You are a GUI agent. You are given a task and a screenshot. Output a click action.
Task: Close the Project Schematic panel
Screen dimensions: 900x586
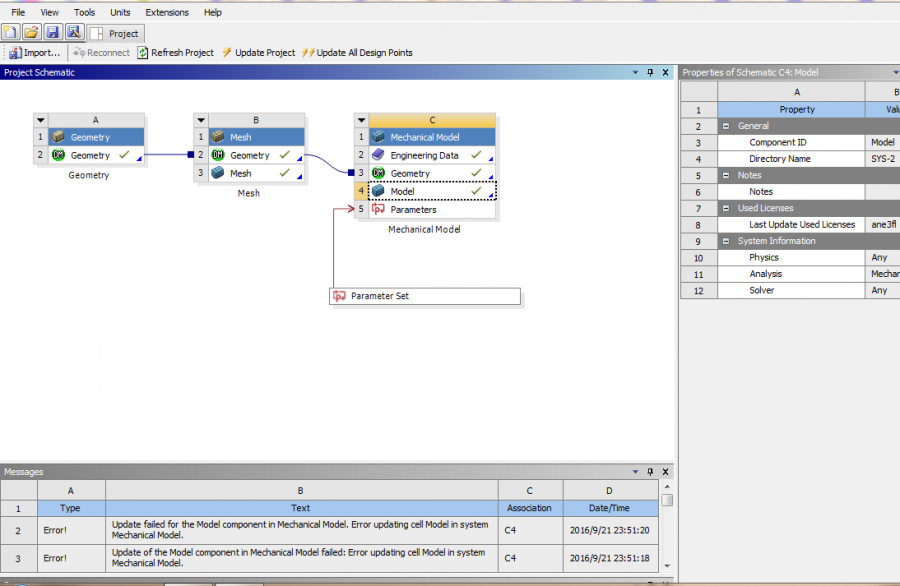click(x=666, y=72)
